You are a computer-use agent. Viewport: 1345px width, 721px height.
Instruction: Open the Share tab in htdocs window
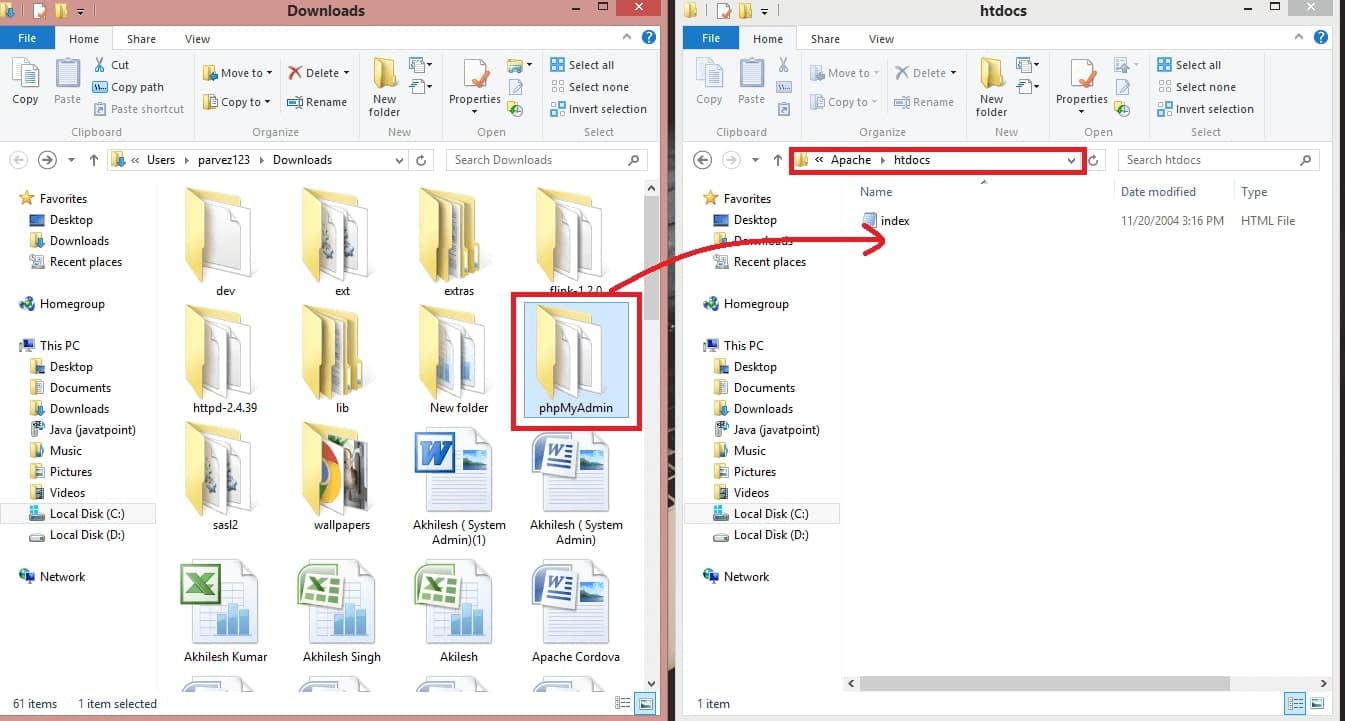click(x=825, y=39)
